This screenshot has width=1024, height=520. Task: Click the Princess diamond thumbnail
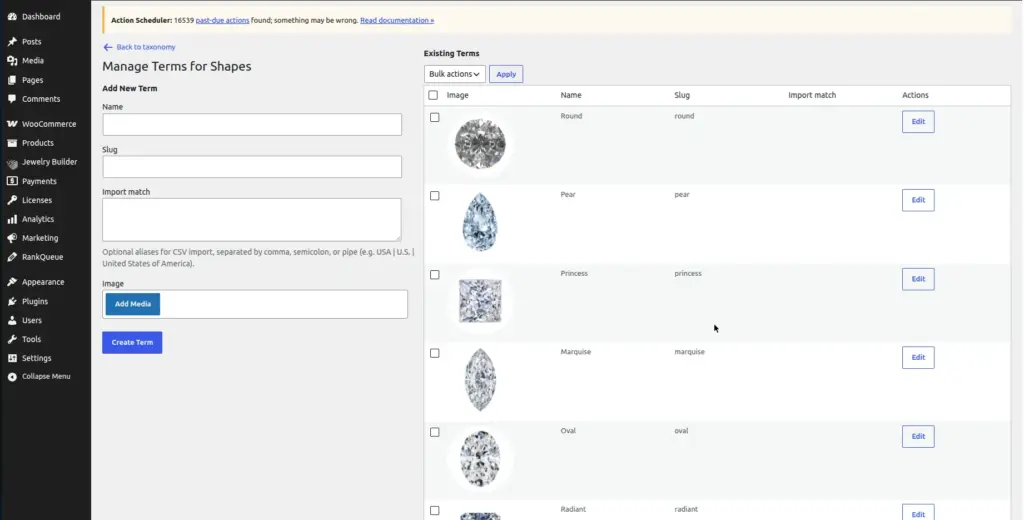[480, 301]
